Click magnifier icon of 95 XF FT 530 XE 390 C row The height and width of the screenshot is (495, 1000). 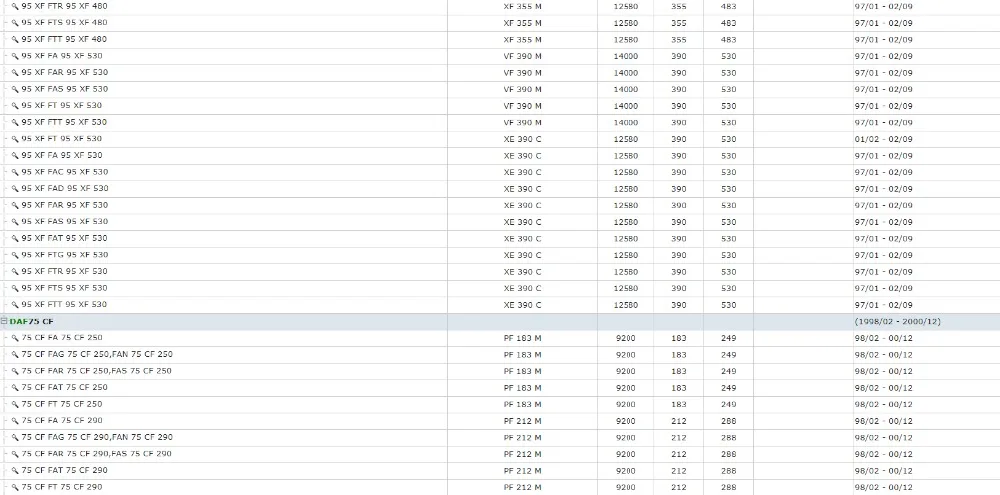click(15, 138)
